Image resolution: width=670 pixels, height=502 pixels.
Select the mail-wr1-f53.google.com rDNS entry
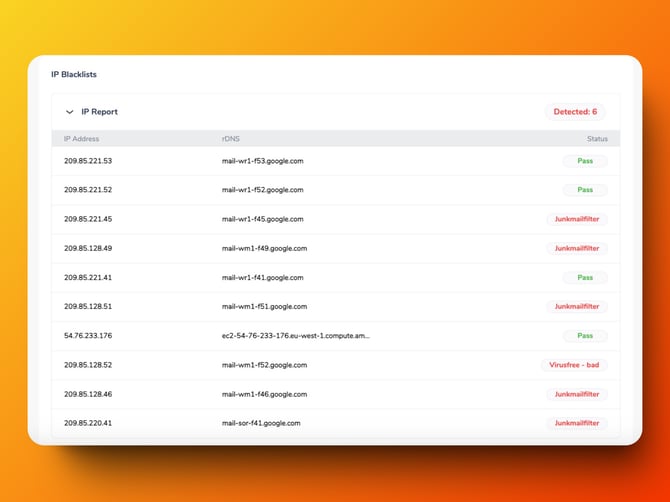coord(262,161)
